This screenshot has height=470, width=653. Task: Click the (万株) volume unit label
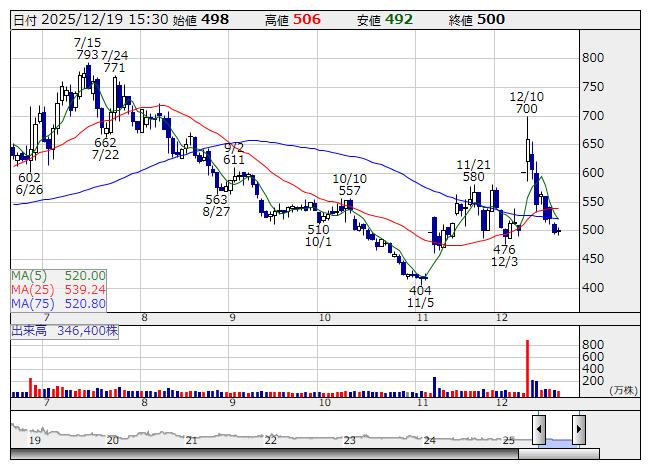[623, 390]
